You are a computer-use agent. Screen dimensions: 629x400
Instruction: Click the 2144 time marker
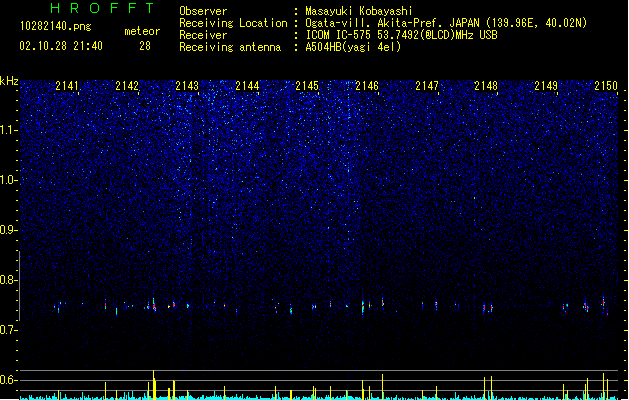247,86
